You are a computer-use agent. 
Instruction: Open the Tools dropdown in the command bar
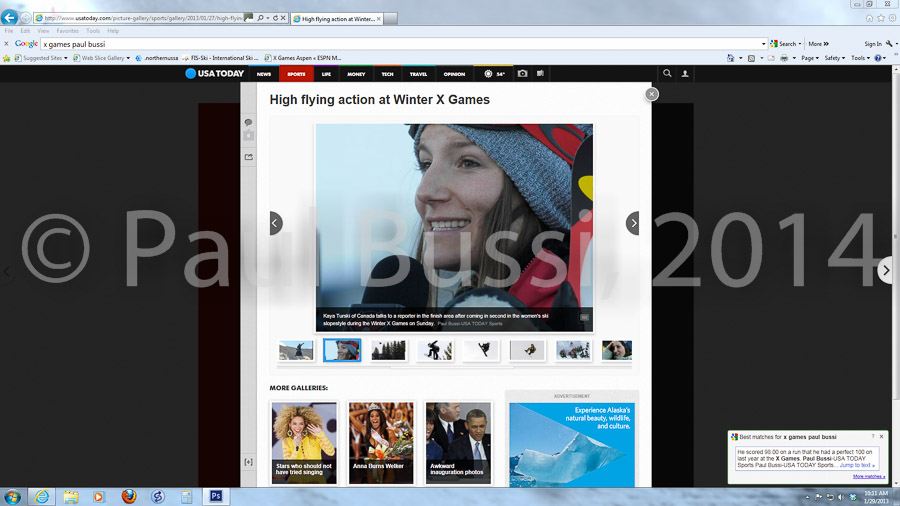(x=860, y=58)
